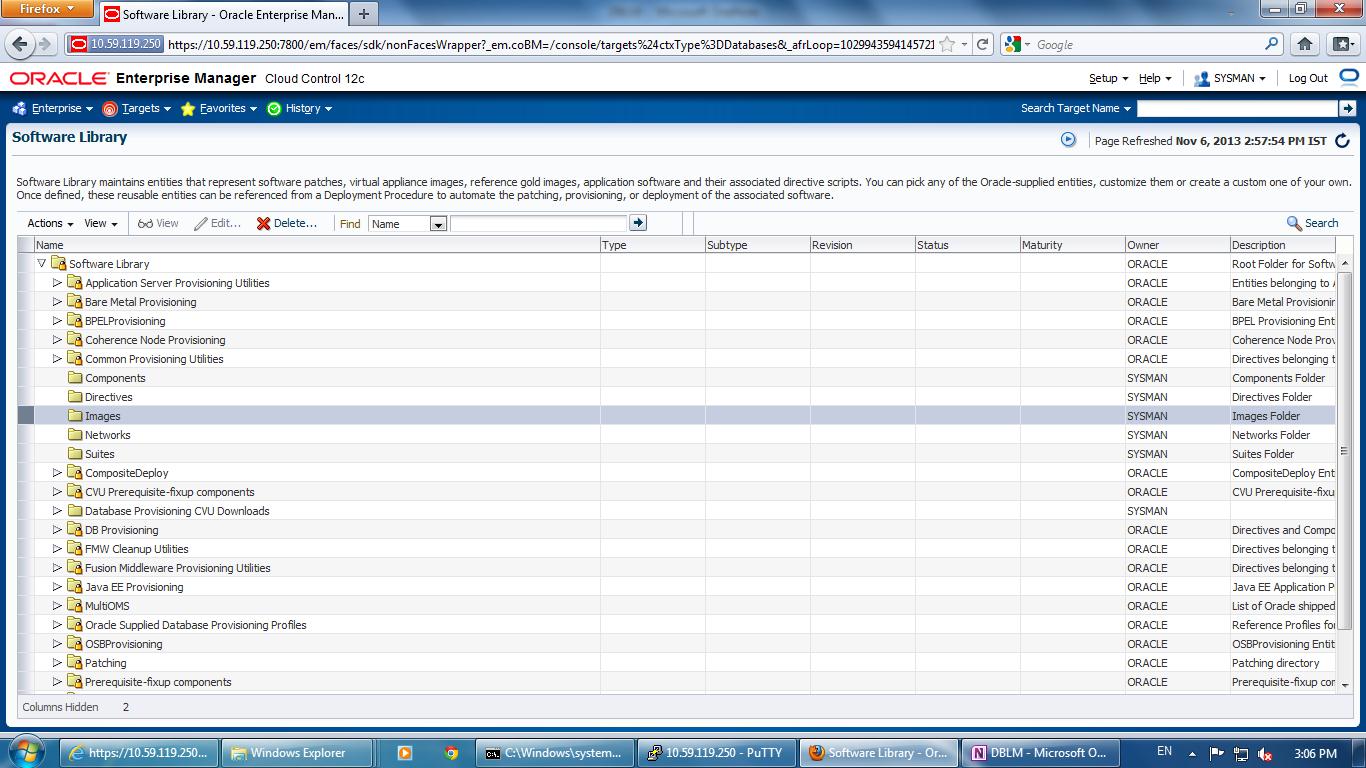
Task: Open the Setup menu
Action: [x=1108, y=78]
